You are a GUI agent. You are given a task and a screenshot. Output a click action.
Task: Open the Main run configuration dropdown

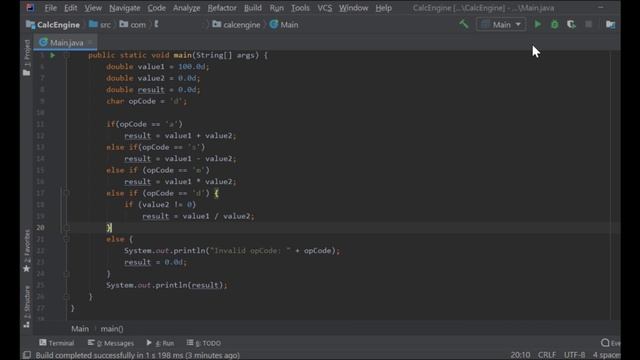pos(501,24)
